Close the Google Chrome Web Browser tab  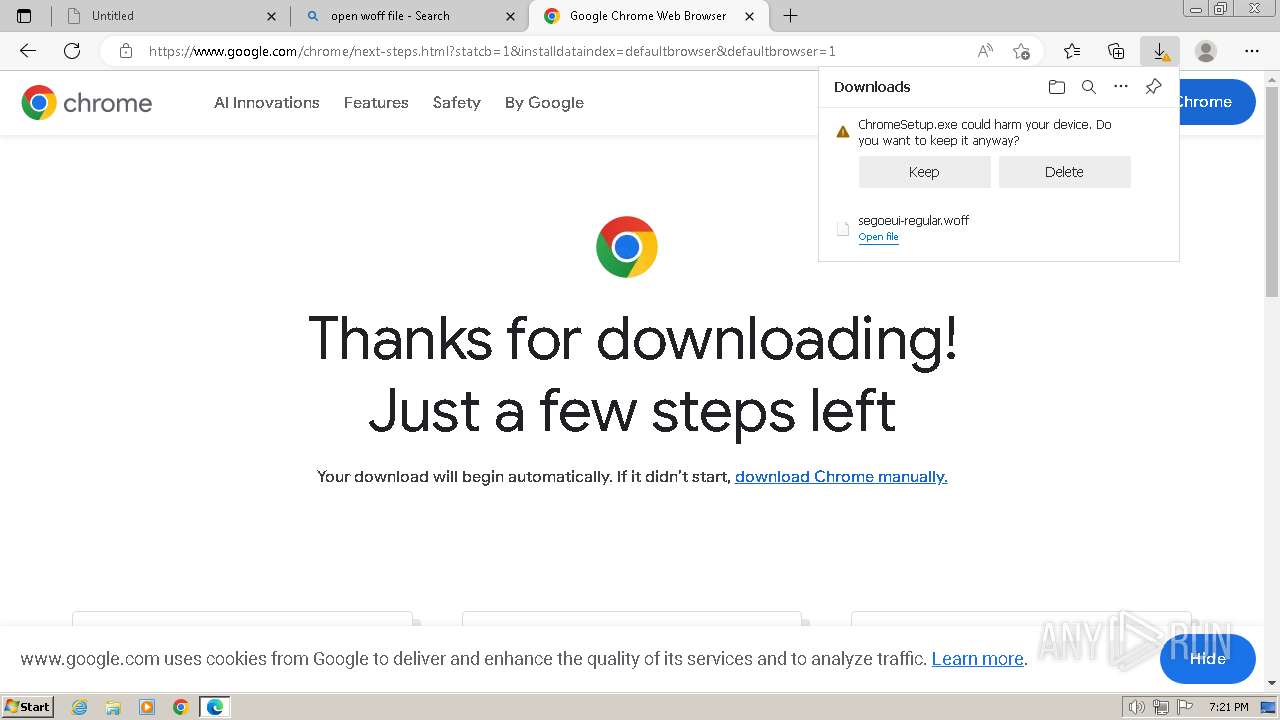pyautogui.click(x=749, y=16)
